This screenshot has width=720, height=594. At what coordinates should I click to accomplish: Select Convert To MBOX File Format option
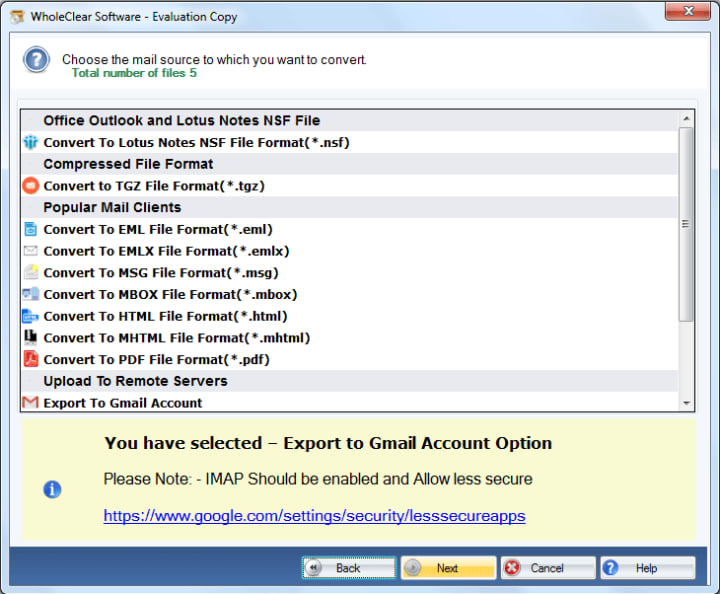[349, 294]
